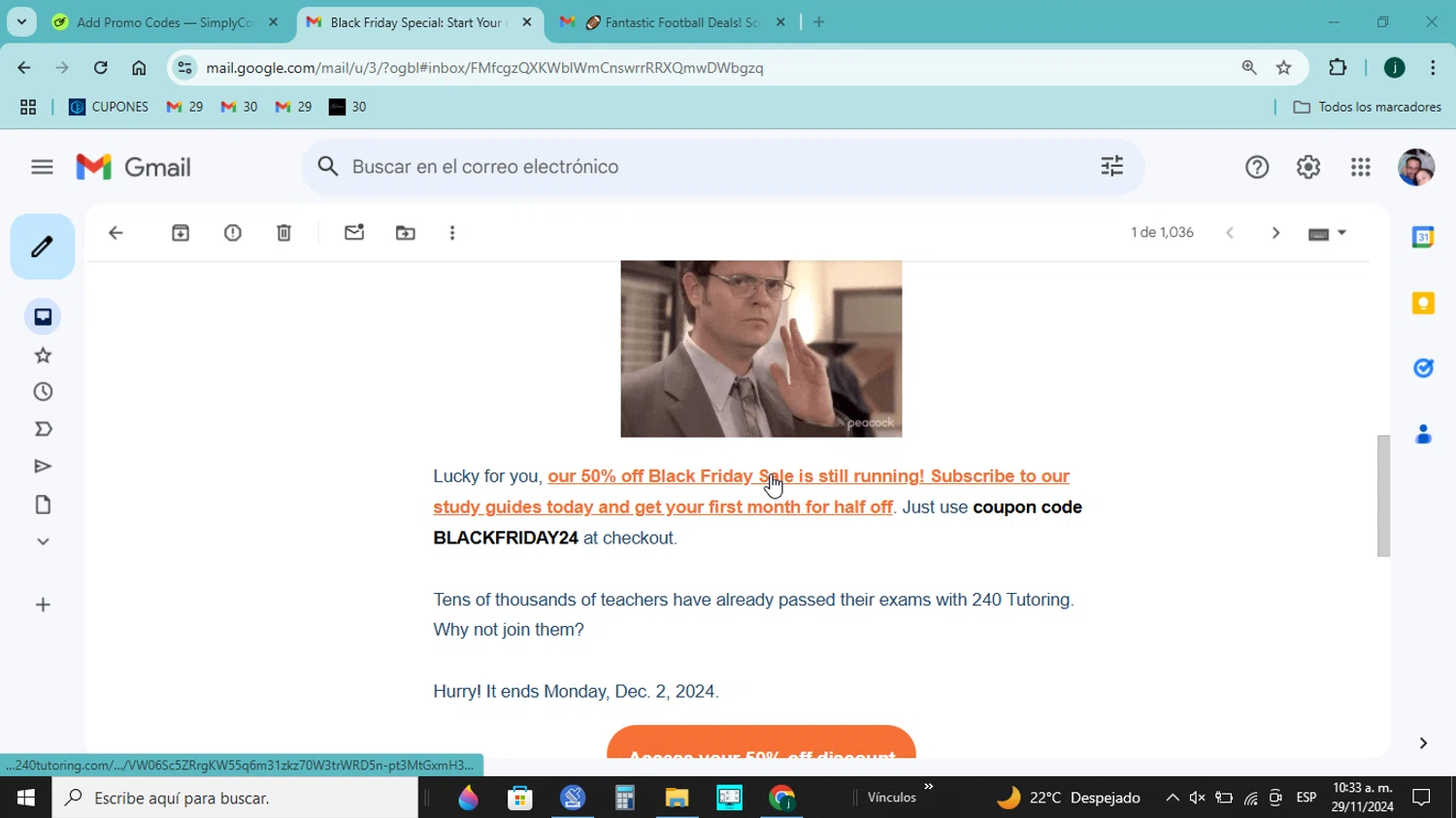This screenshot has width=1456, height=818.
Task: Open Important label icon in sidebar
Action: [43, 429]
